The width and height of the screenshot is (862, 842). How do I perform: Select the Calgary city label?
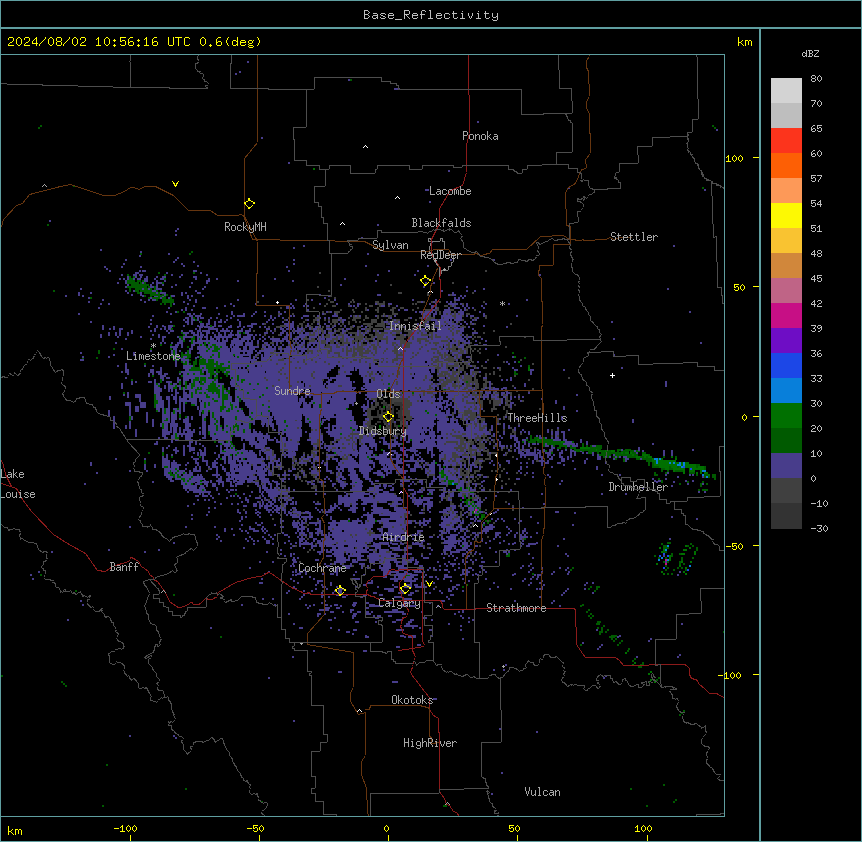[399, 603]
